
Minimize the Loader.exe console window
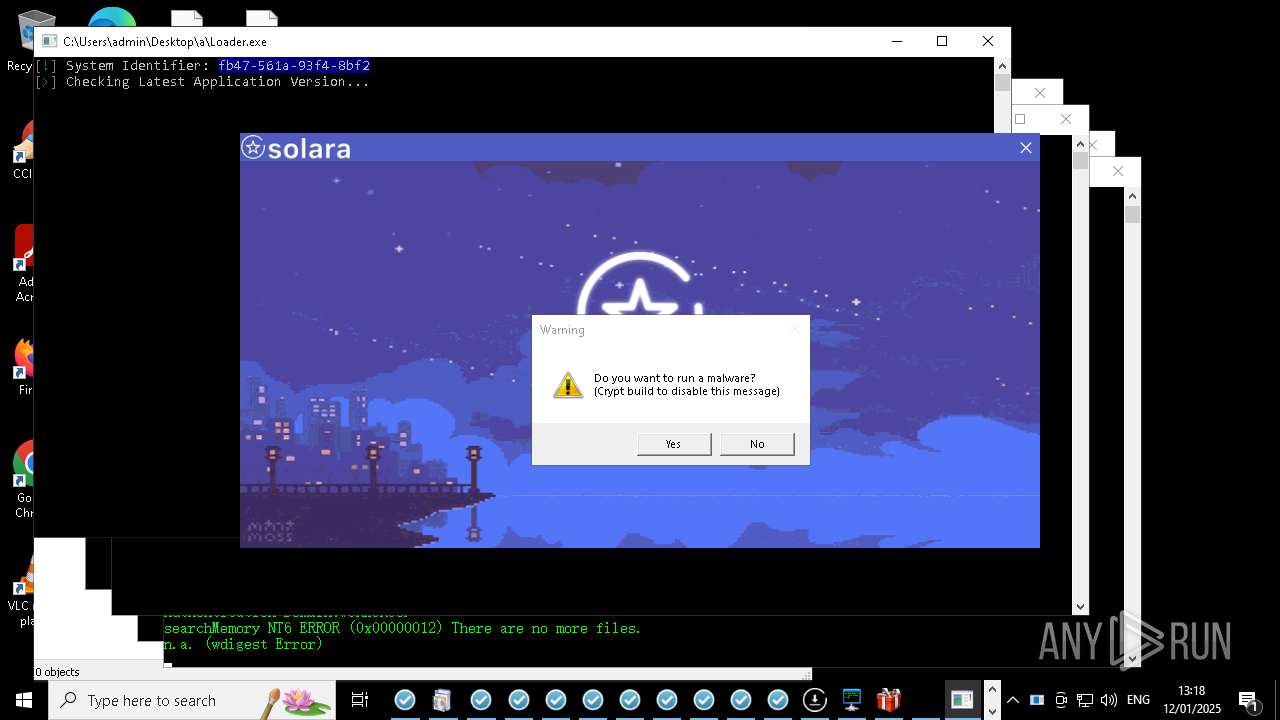pos(896,41)
